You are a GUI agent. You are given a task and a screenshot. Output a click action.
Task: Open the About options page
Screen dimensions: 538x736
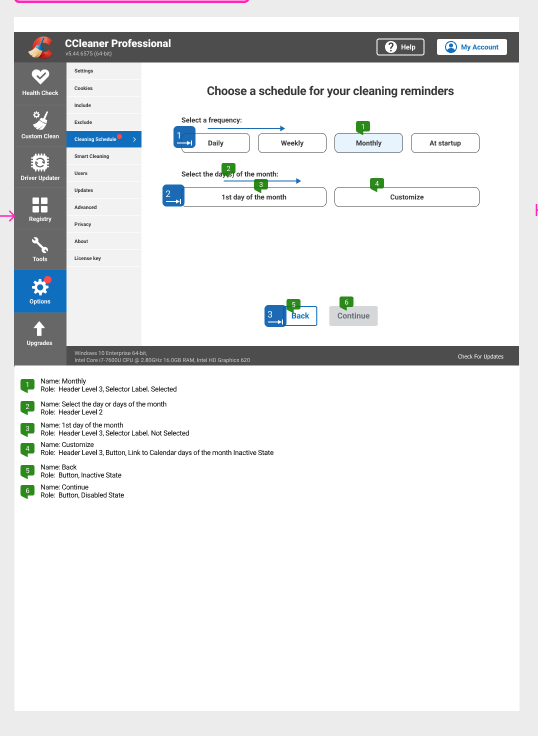[104, 241]
